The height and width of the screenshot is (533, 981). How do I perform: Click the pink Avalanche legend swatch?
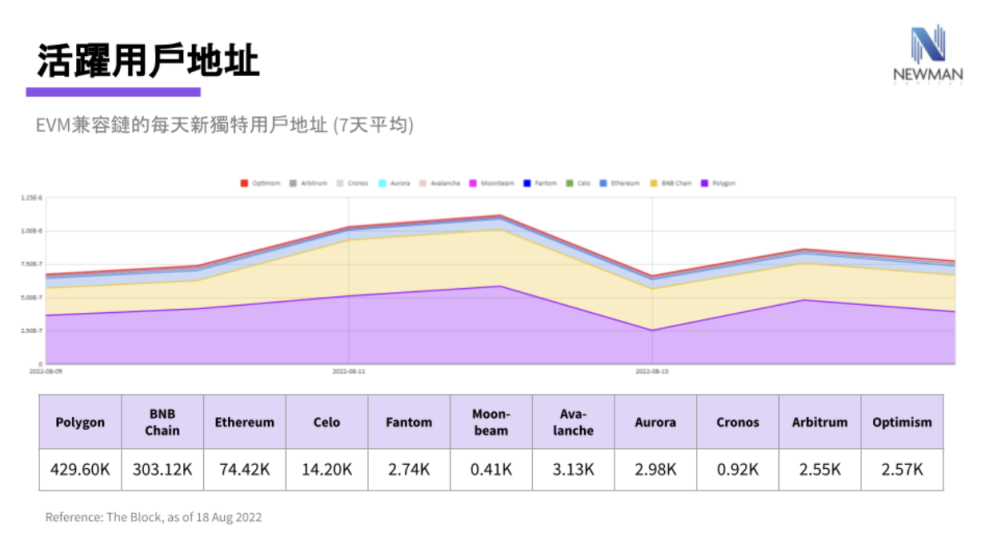click(x=423, y=183)
